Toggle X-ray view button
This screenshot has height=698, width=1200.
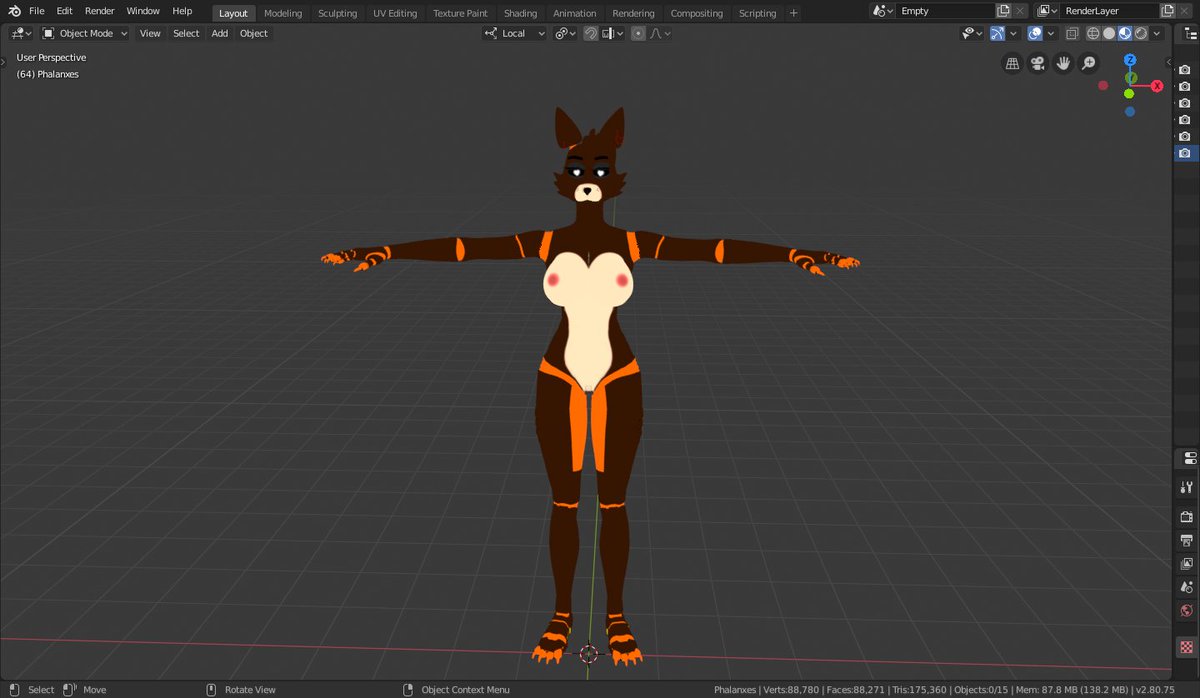(x=1072, y=33)
